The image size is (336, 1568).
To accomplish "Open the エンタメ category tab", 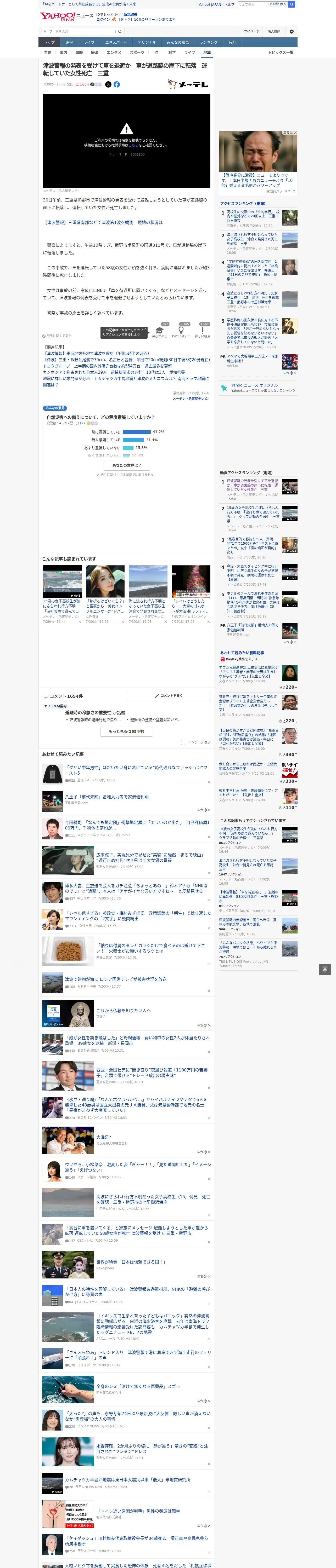I will (114, 52).
